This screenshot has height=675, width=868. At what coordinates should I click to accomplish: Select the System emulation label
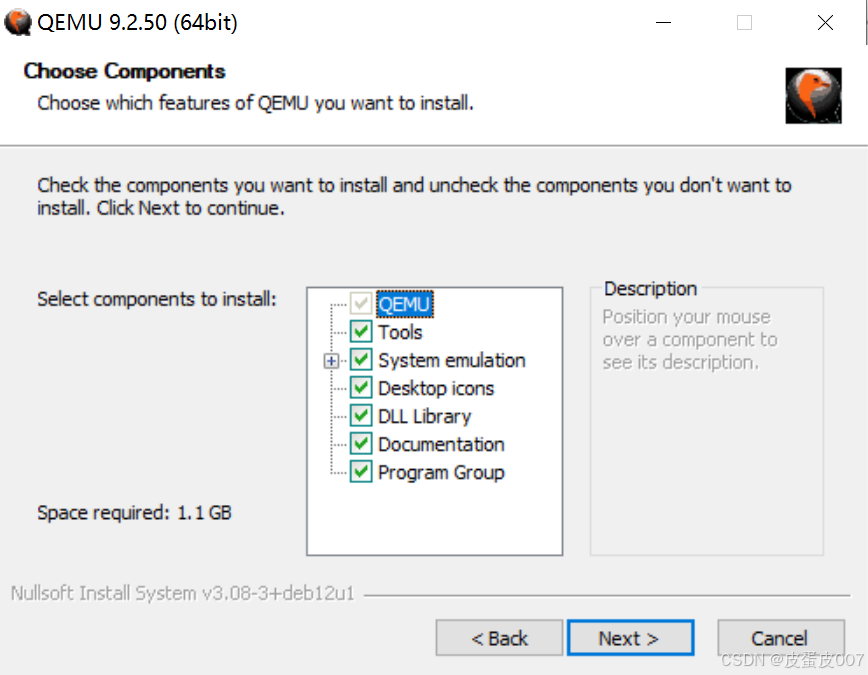coord(452,360)
